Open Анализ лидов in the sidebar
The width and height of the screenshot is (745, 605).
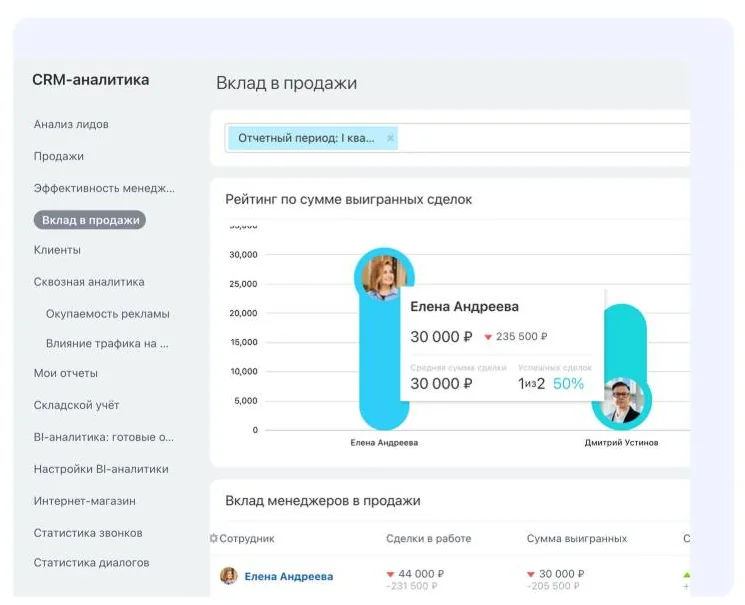[71, 125]
